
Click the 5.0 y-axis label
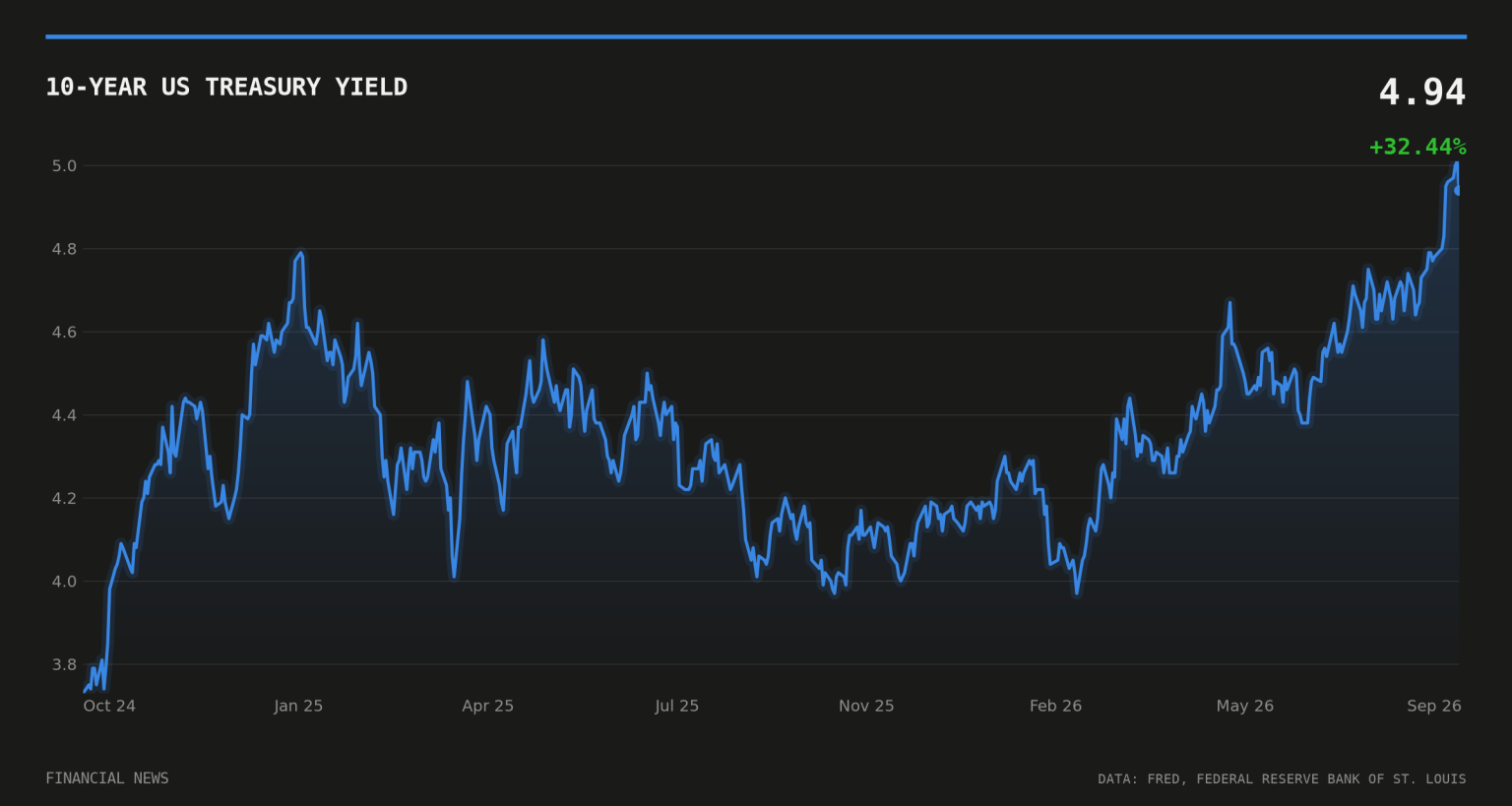pyautogui.click(x=64, y=165)
